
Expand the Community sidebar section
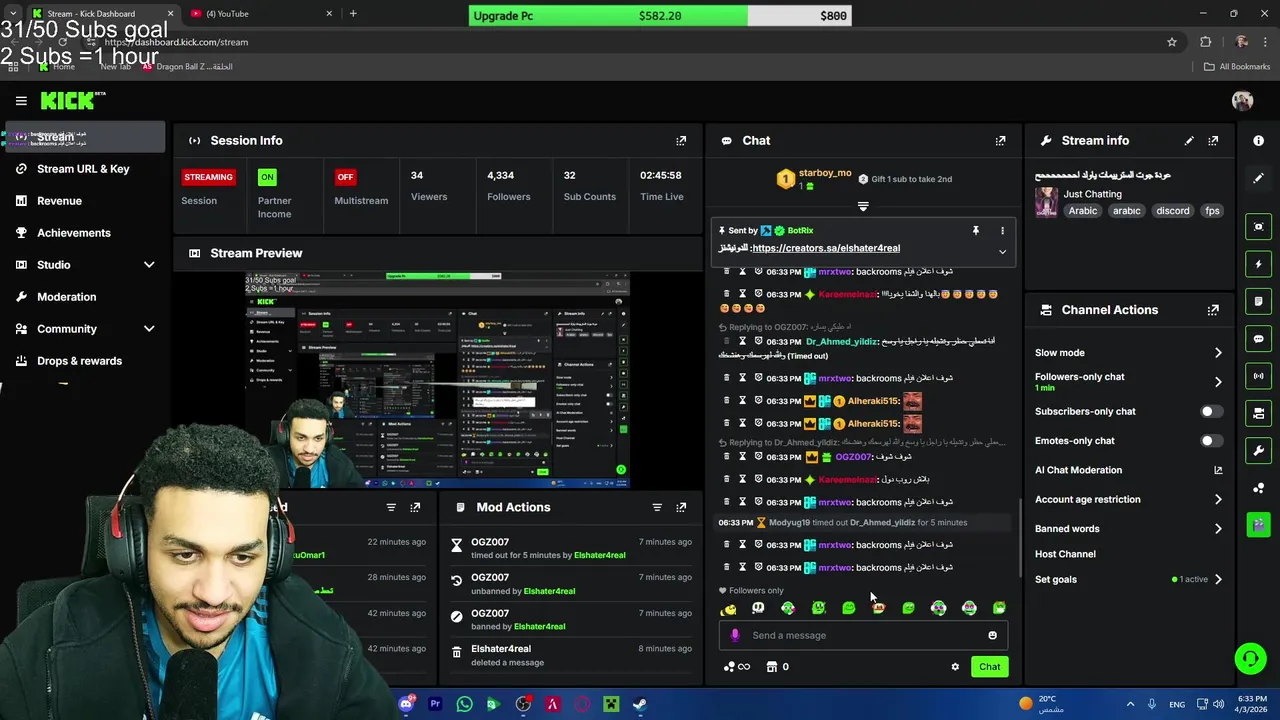pyautogui.click(x=149, y=329)
